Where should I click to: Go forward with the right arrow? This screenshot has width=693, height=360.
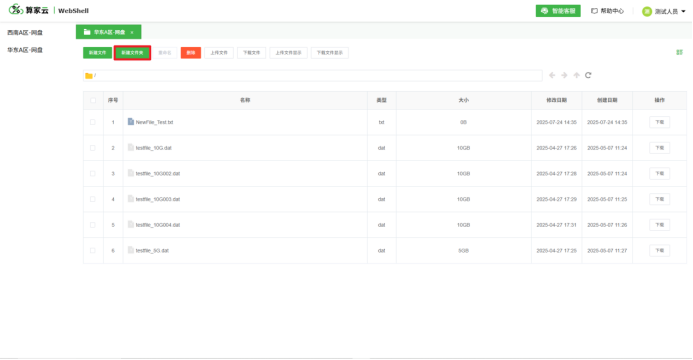click(x=564, y=76)
